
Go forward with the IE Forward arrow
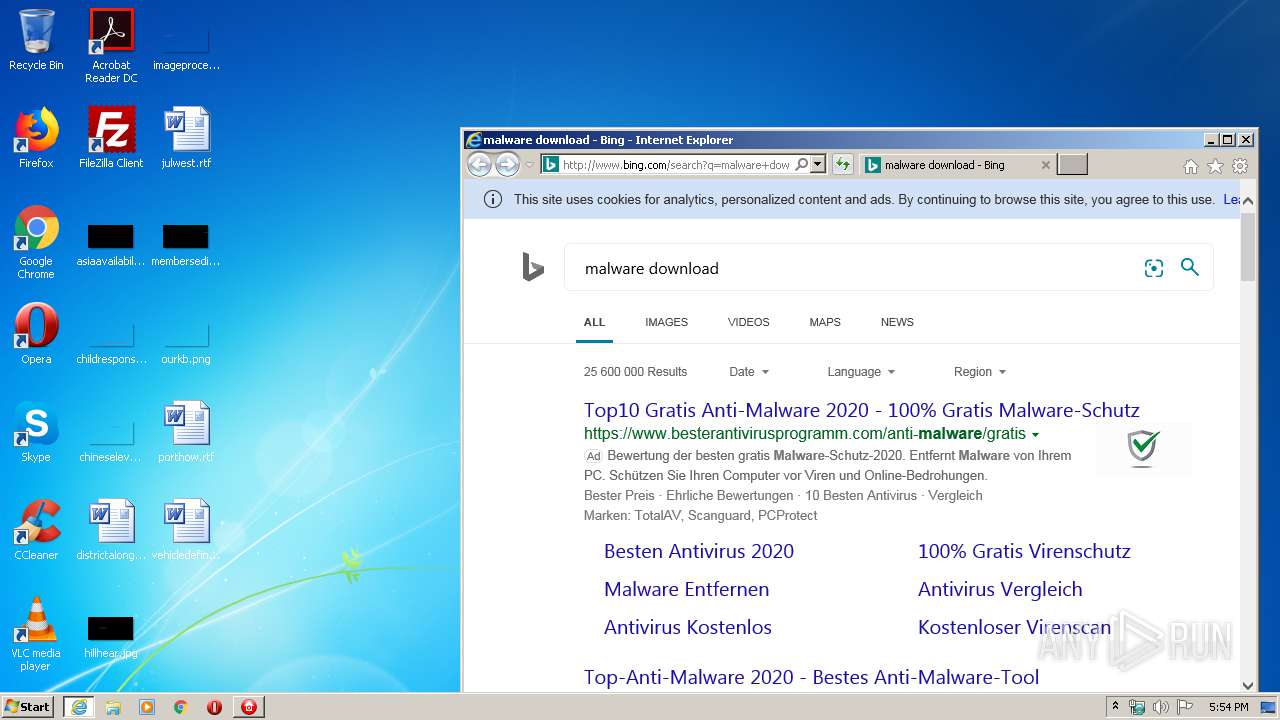(507, 165)
